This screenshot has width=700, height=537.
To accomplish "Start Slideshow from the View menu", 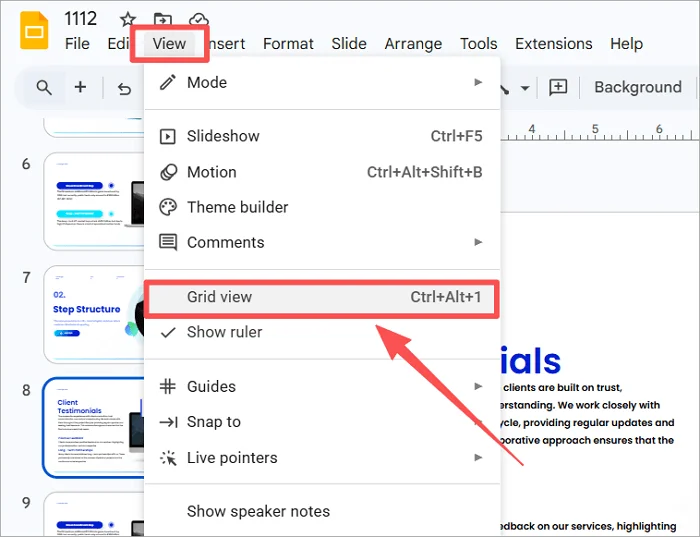I will pyautogui.click(x=322, y=136).
